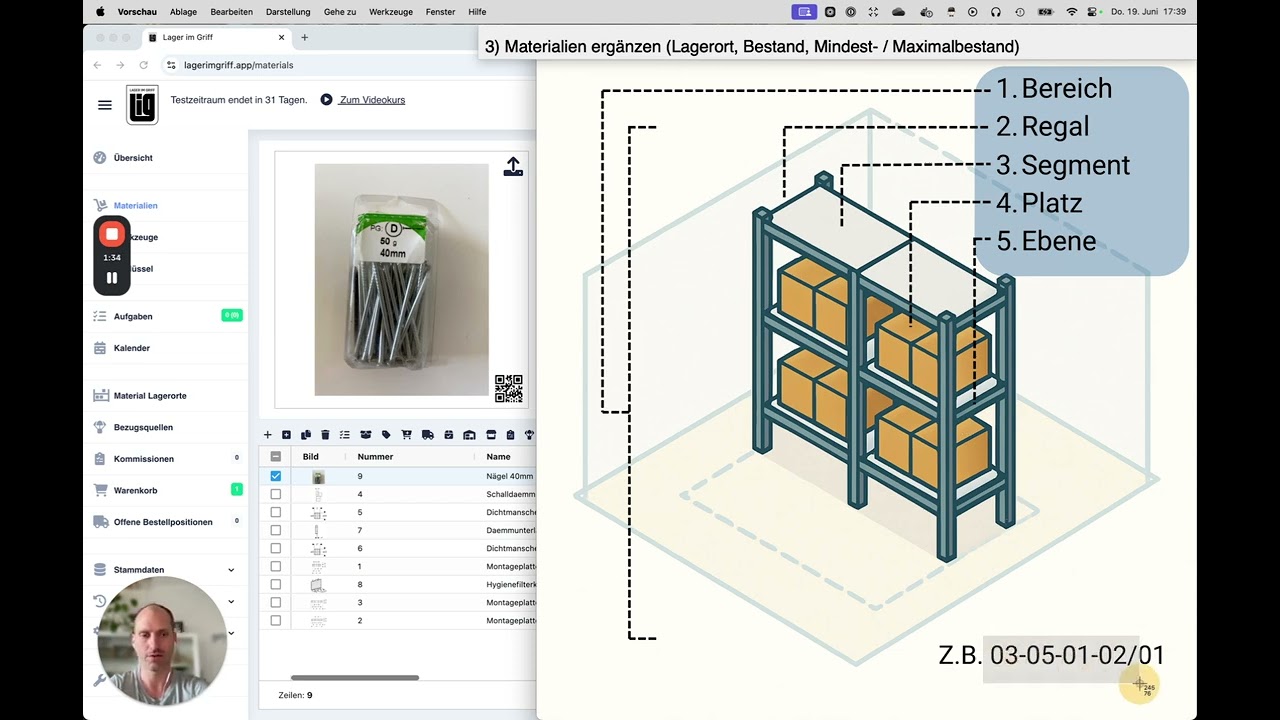Screen dimensions: 1280x720
Task: Check the checkbox for row number 1
Action: pos(276,566)
